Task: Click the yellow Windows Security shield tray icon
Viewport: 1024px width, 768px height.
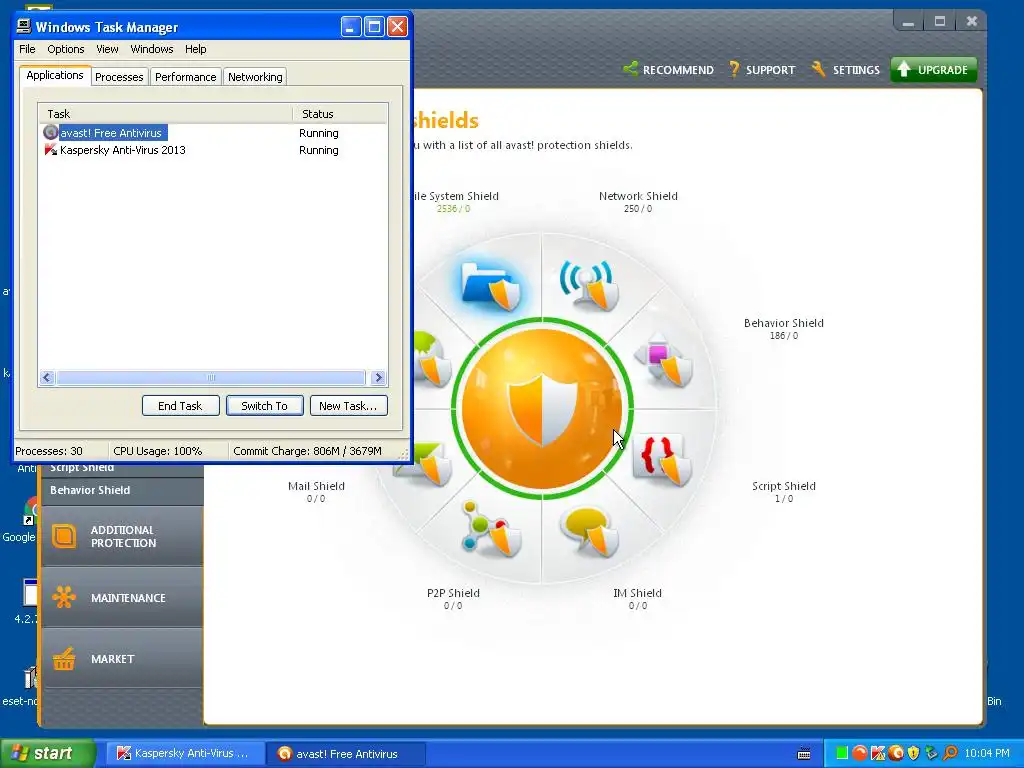Action: pyautogui.click(x=914, y=753)
